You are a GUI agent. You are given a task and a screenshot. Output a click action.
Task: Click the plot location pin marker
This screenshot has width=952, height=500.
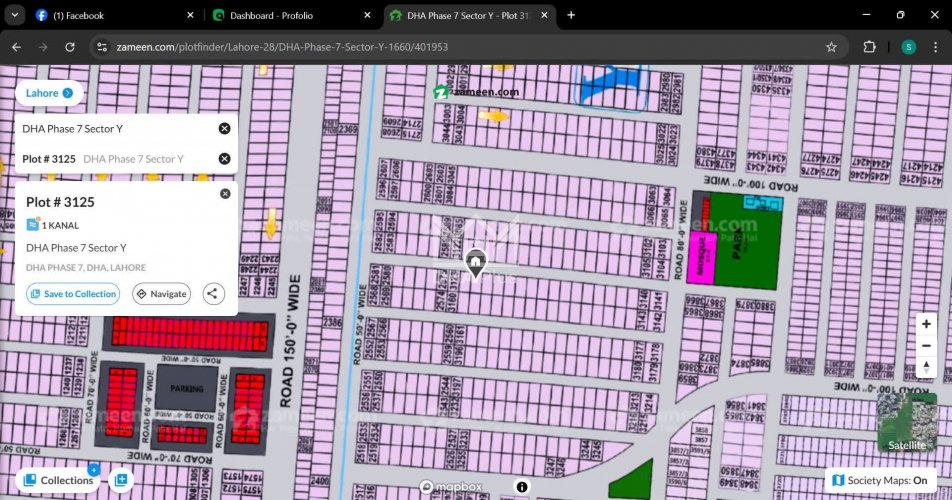[476, 263]
